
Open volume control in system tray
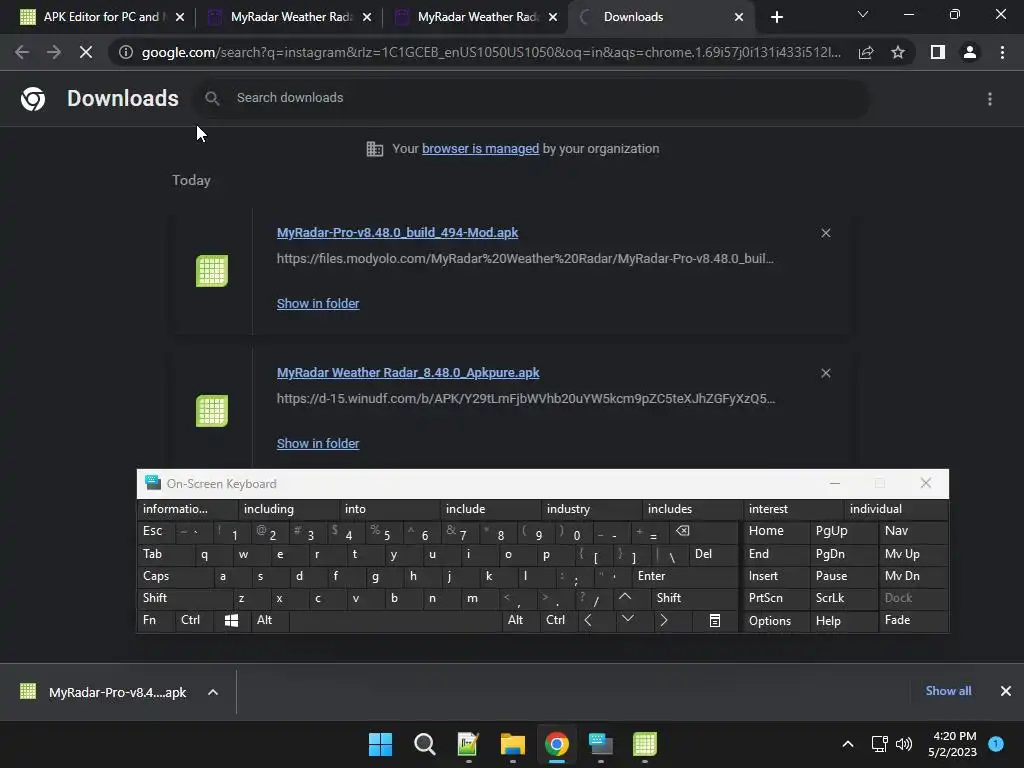click(904, 744)
